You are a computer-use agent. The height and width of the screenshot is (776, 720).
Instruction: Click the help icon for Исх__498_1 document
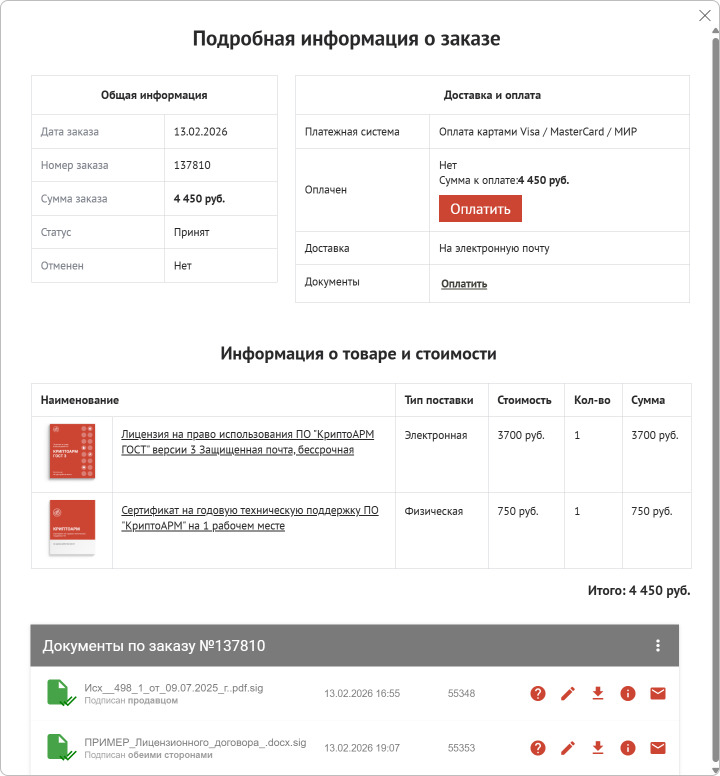pyautogui.click(x=538, y=693)
